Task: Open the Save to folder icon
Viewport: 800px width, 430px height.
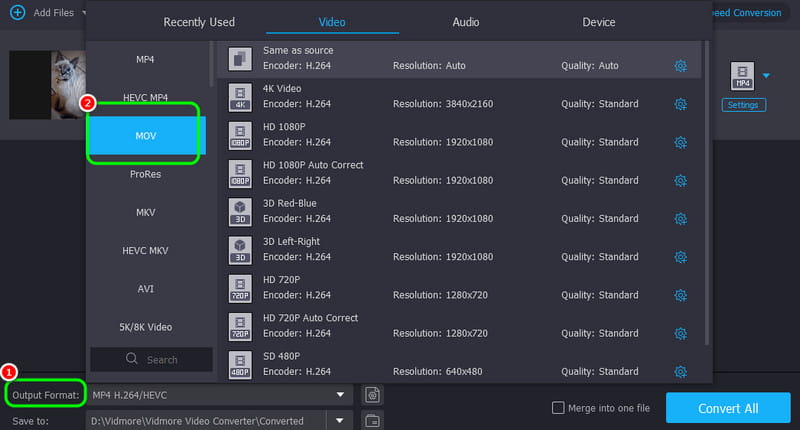Action: (x=372, y=420)
